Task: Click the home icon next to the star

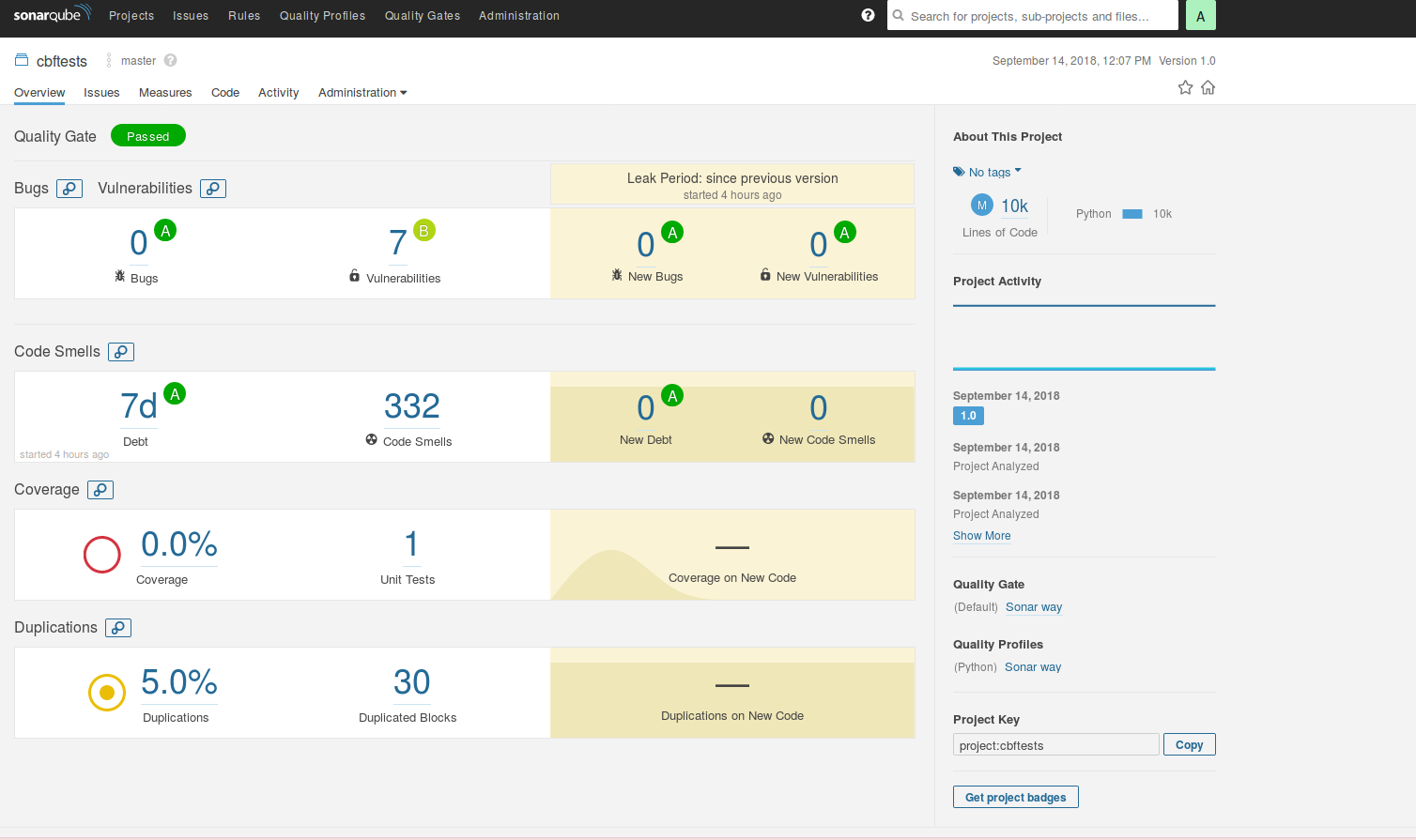Action: pos(1208,87)
